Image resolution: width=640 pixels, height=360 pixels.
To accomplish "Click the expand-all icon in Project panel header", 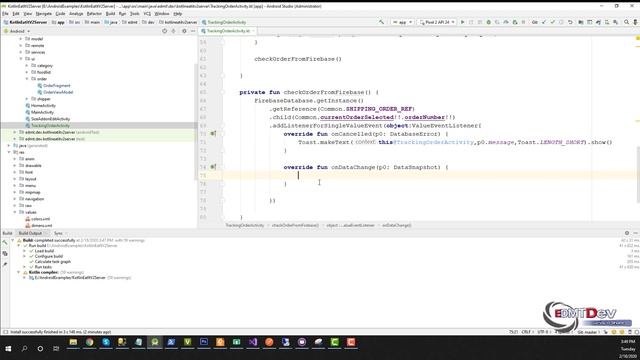I will click(x=173, y=31).
